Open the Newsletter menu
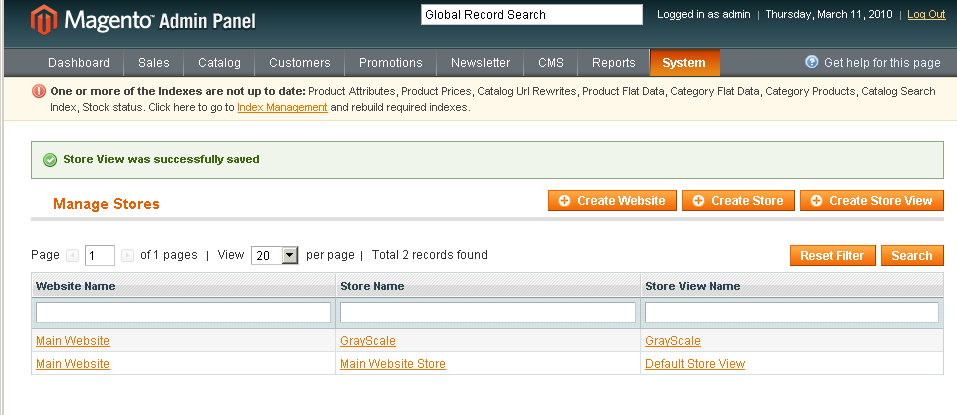Screen dimensions: 957x415 pyautogui.click(x=480, y=63)
